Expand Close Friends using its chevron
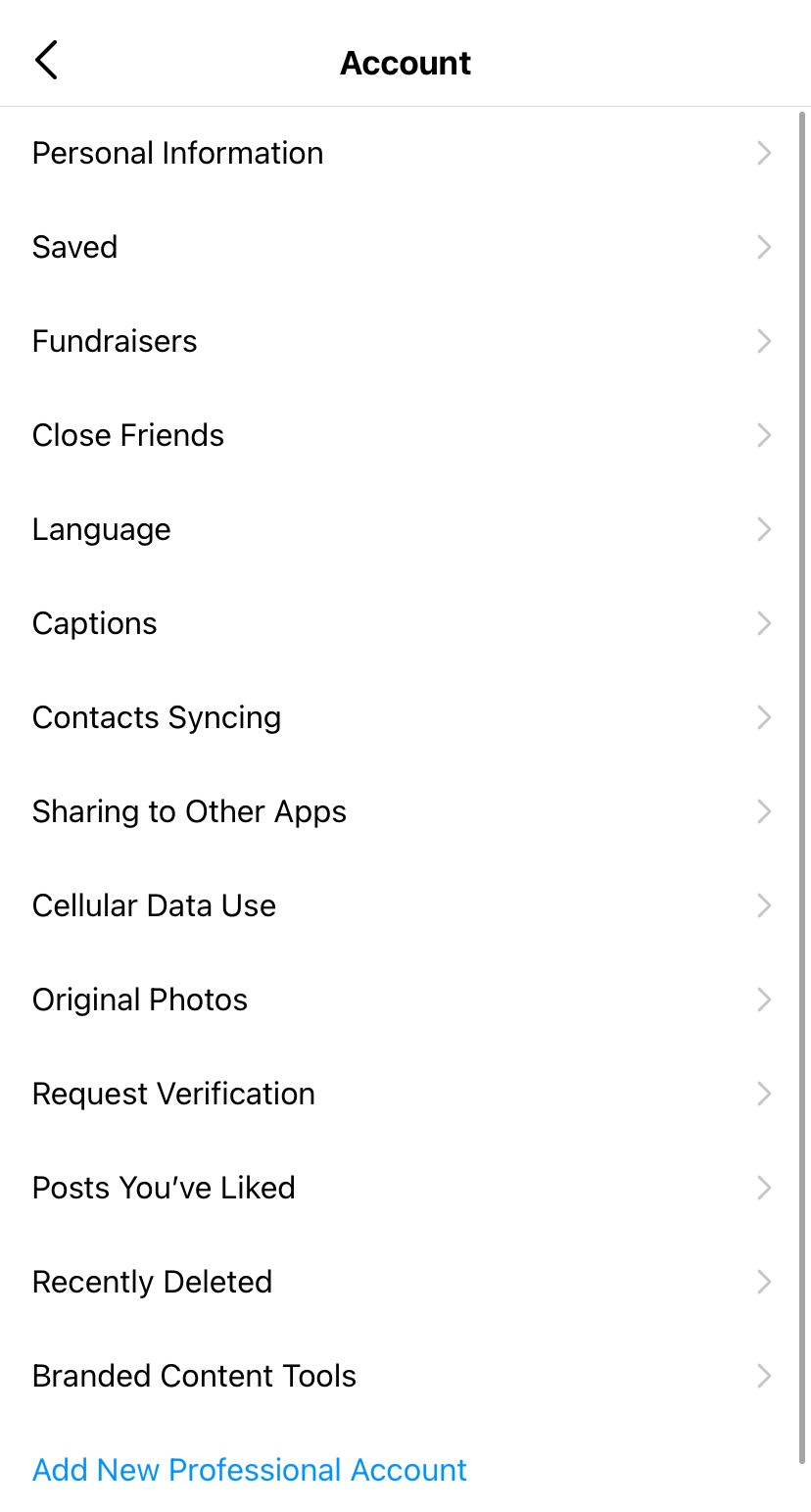Image resolution: width=811 pixels, height=1512 pixels. pyautogui.click(x=764, y=436)
